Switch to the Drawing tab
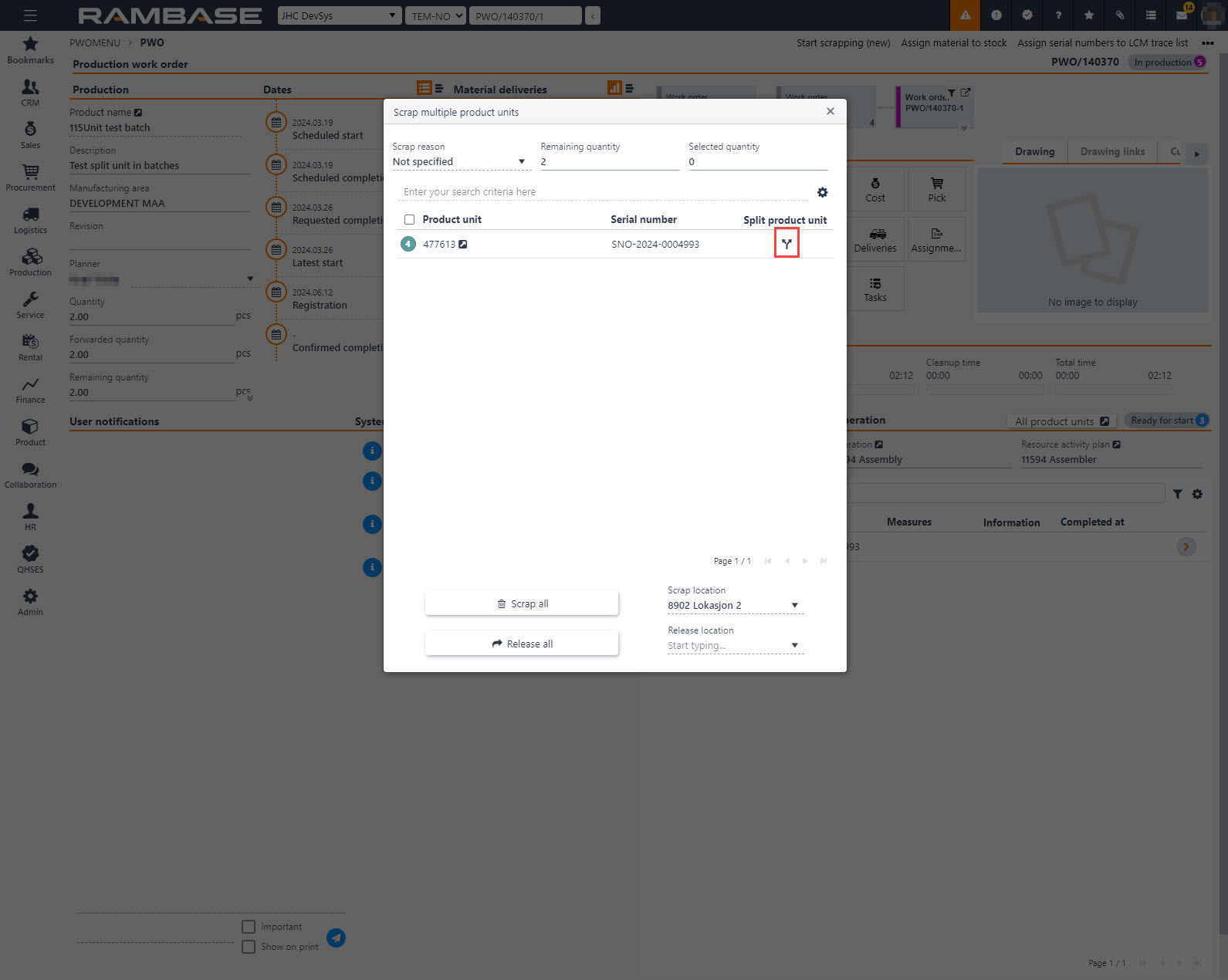This screenshot has height=980, width=1228. [x=1034, y=151]
